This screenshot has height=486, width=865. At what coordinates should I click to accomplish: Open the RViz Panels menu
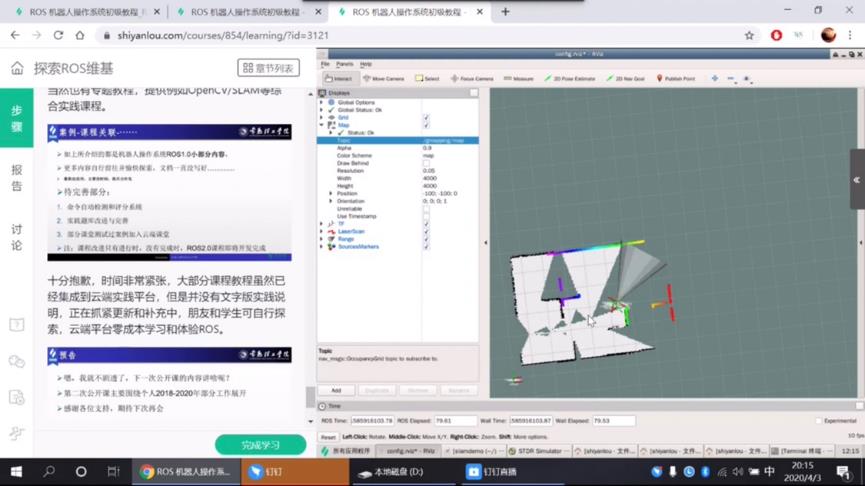click(x=345, y=64)
